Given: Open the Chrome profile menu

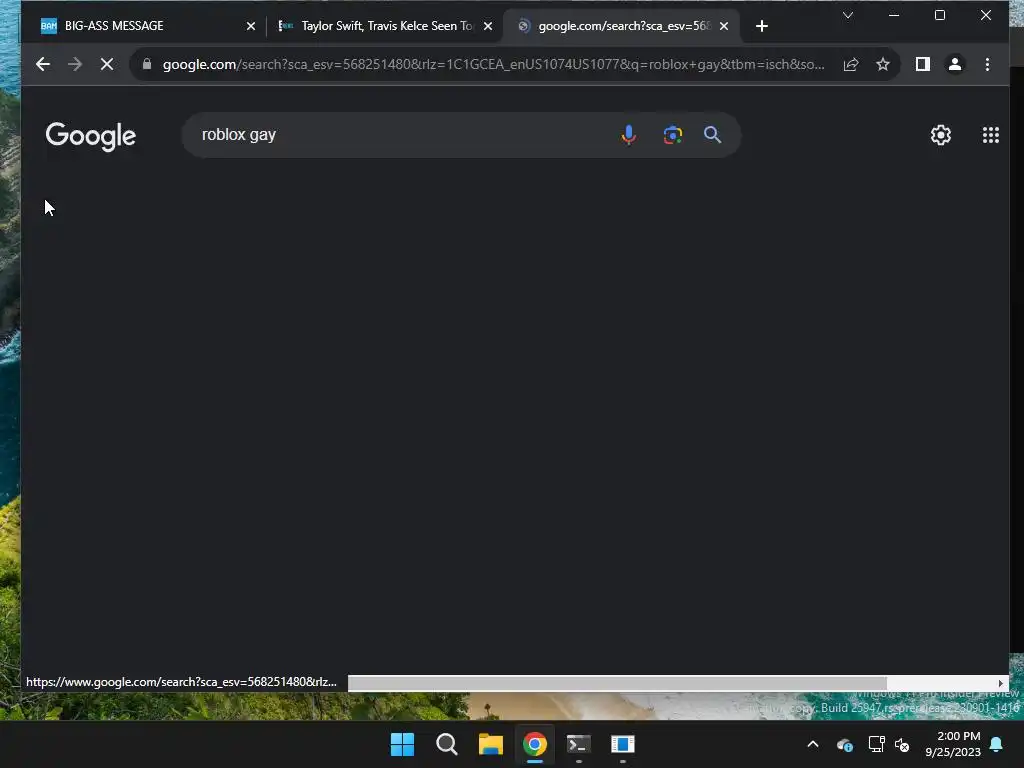Looking at the screenshot, I should (955, 64).
